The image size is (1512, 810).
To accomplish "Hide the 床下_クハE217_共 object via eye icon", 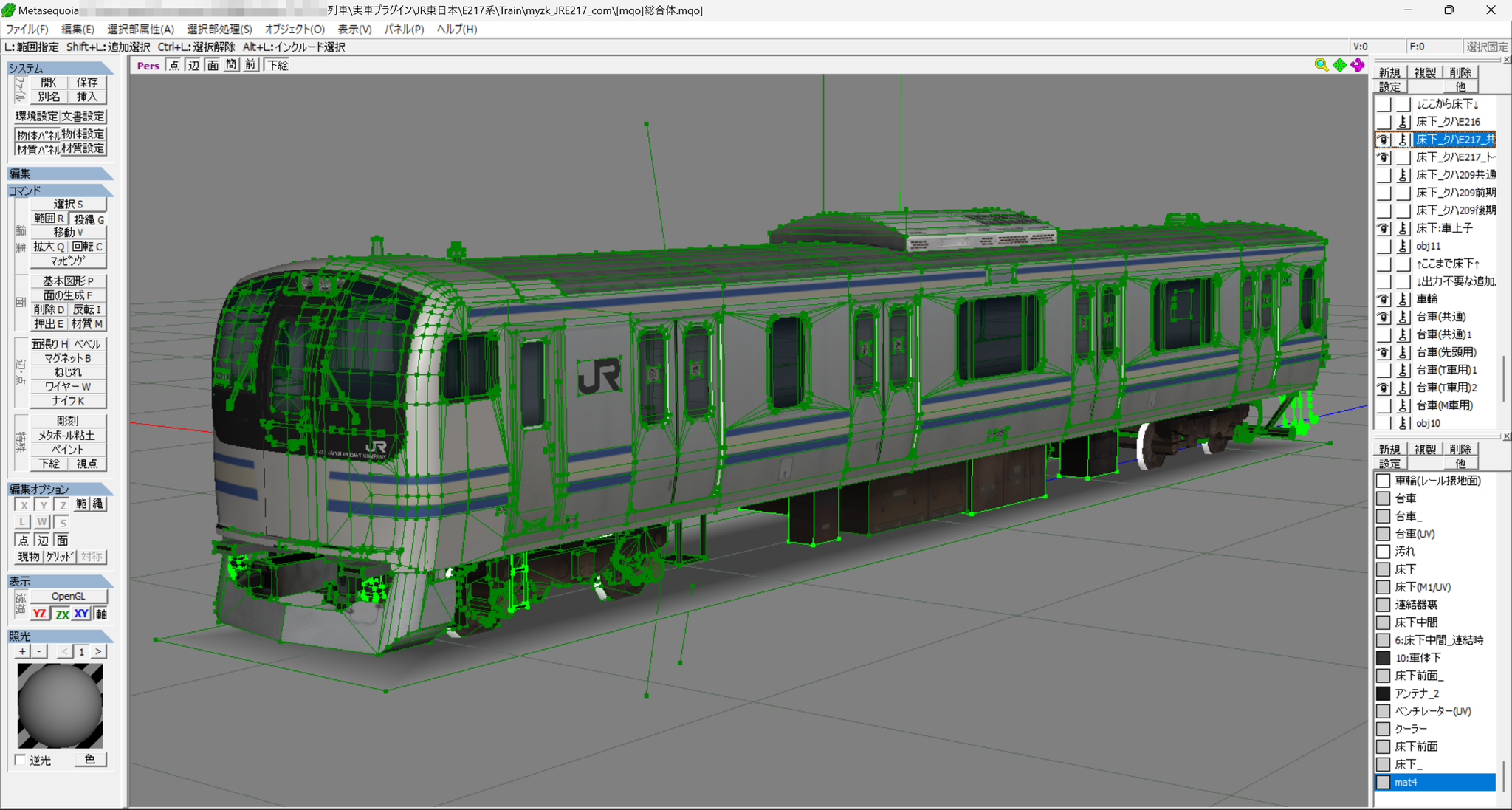I will [x=1384, y=140].
